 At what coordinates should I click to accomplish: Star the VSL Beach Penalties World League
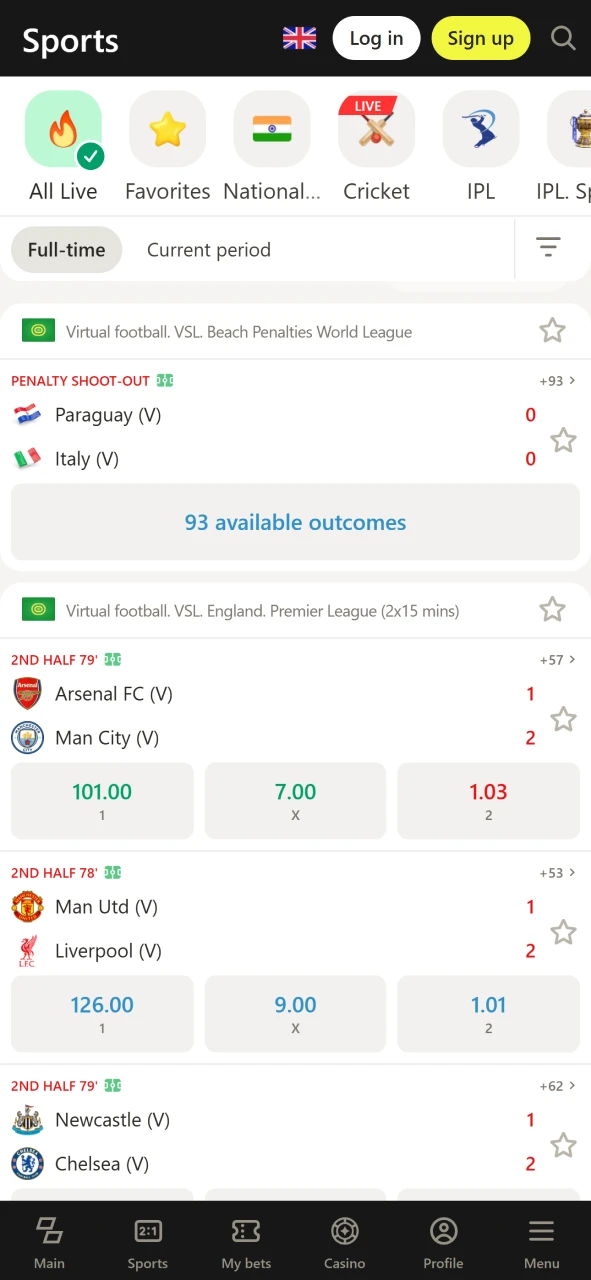pyautogui.click(x=553, y=330)
